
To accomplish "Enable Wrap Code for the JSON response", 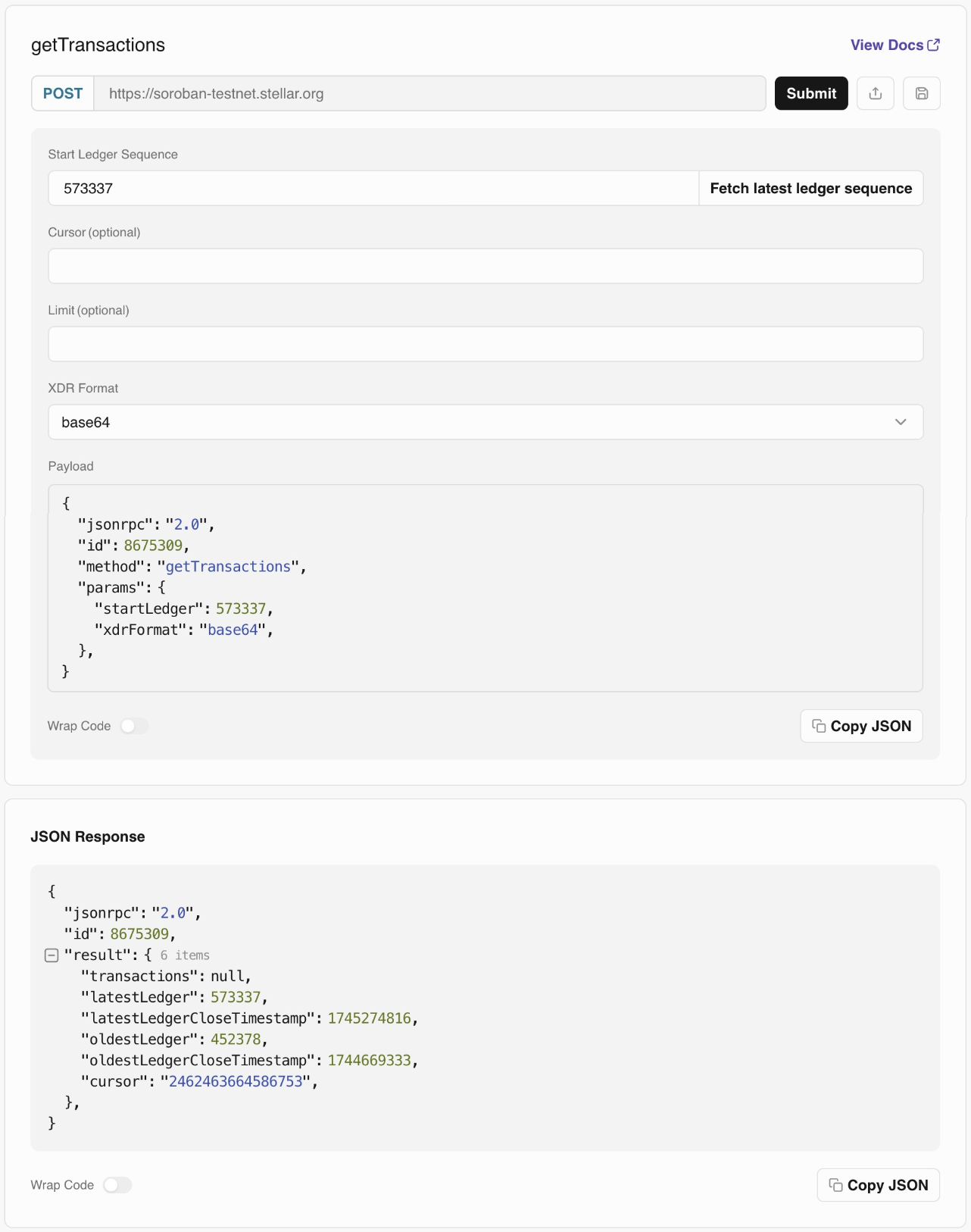I will (117, 1185).
